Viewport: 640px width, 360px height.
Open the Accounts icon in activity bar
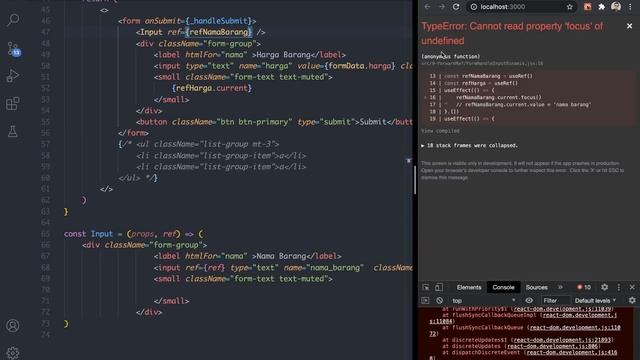[13, 325]
